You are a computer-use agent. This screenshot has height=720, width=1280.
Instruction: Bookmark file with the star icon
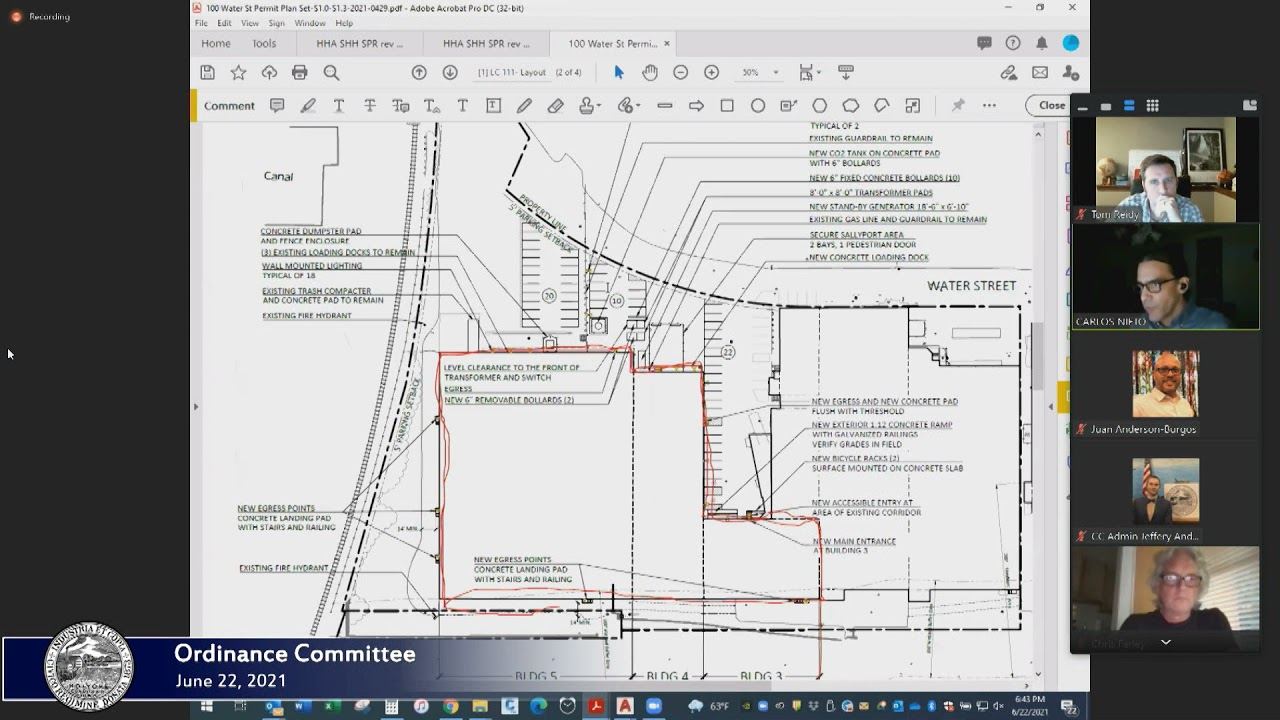click(238, 72)
